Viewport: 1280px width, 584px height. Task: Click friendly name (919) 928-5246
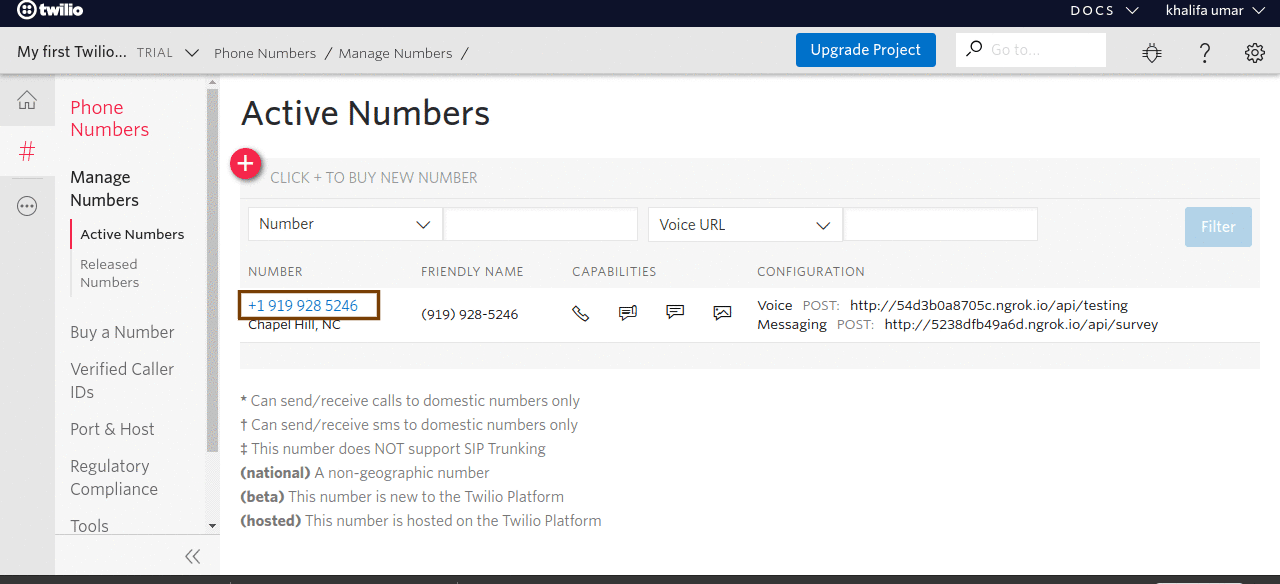(469, 314)
